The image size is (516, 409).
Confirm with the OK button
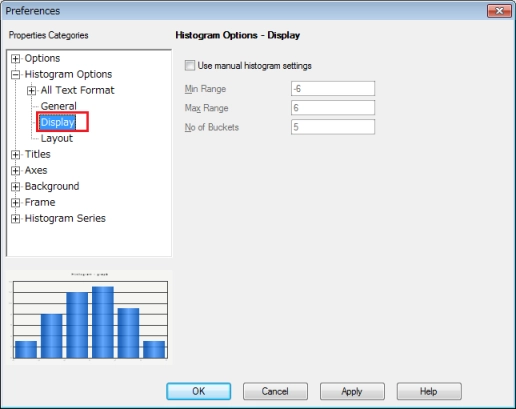(199, 391)
